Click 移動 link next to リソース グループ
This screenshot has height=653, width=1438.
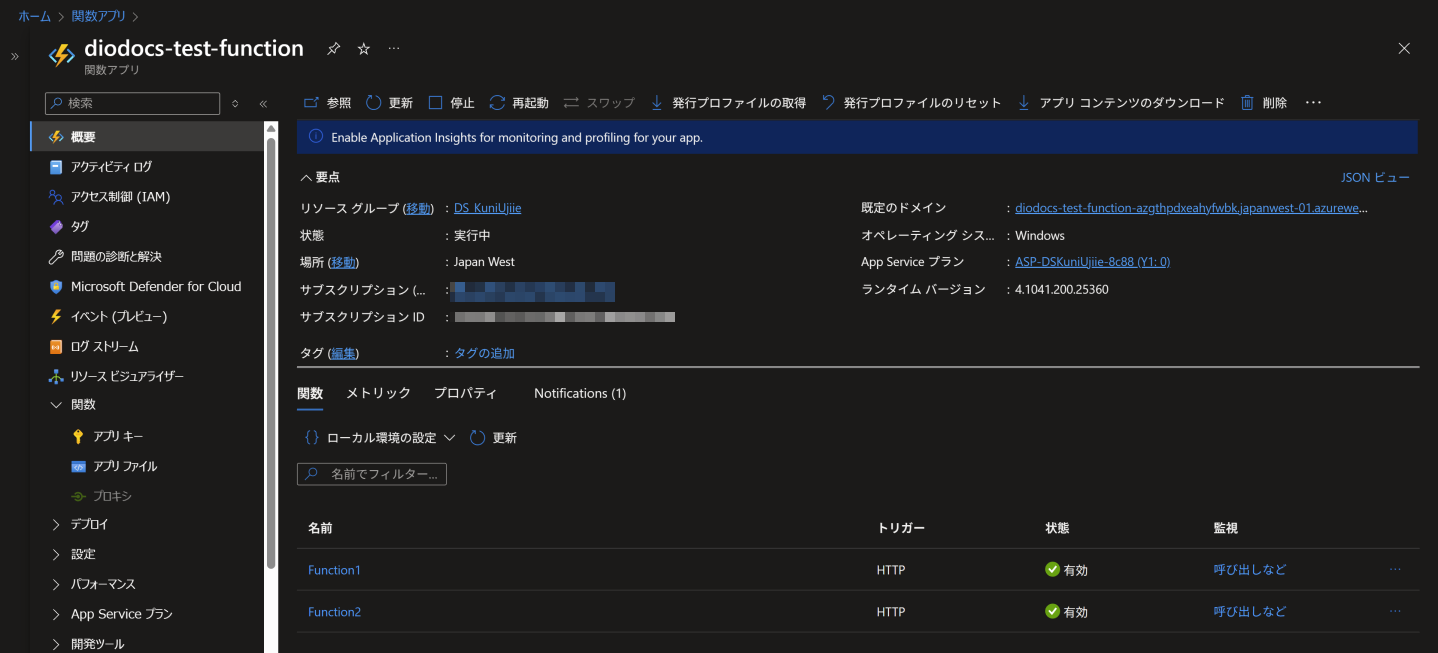(418, 208)
